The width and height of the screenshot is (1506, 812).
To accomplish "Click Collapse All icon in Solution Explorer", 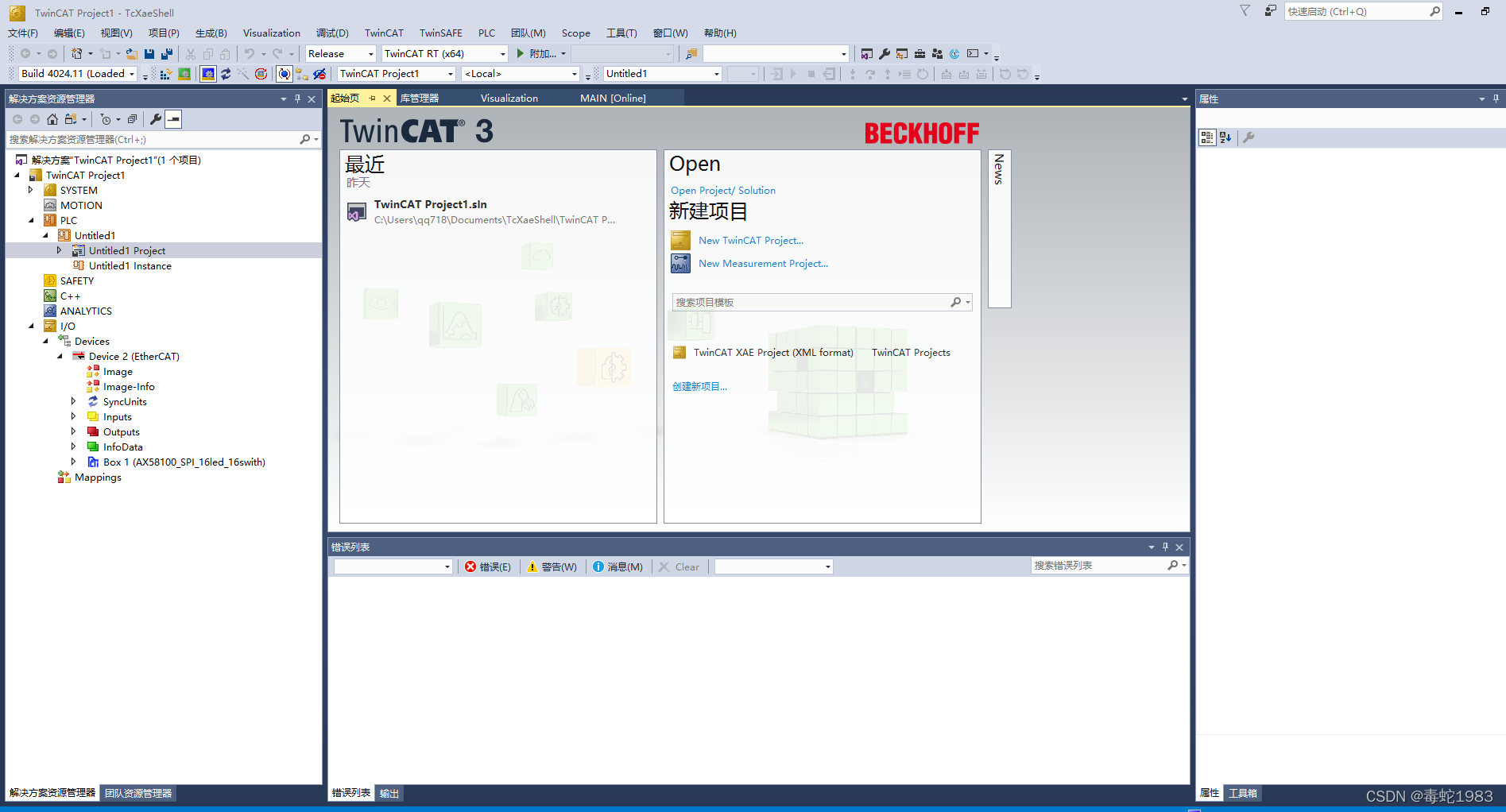I will (132, 119).
